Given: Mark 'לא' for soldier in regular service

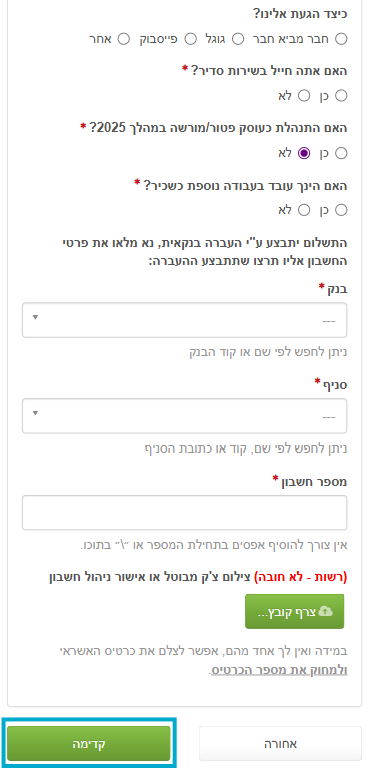Looking at the screenshot, I should pos(304,96).
